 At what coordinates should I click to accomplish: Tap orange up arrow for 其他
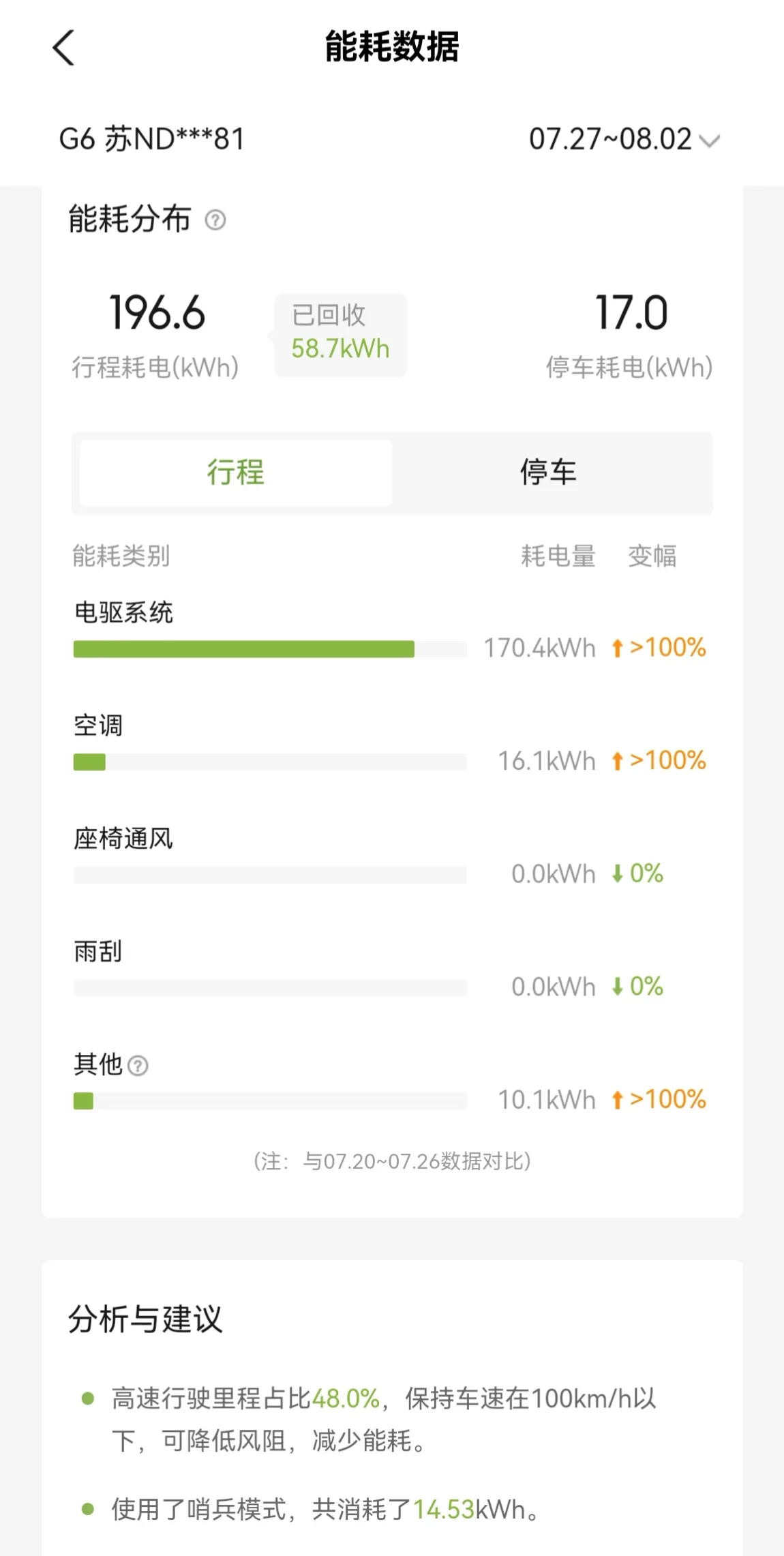[x=617, y=1100]
